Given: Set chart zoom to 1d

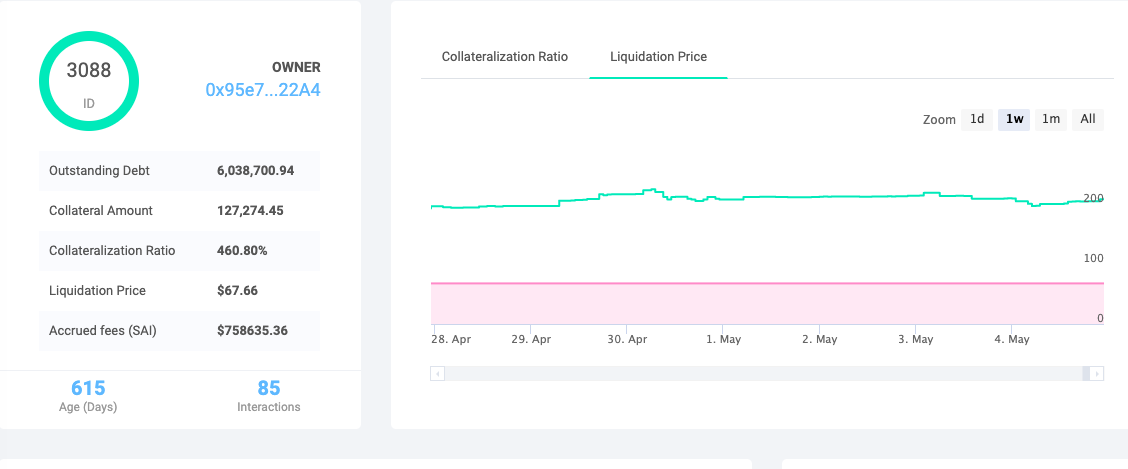Looking at the screenshot, I should click(x=977, y=119).
